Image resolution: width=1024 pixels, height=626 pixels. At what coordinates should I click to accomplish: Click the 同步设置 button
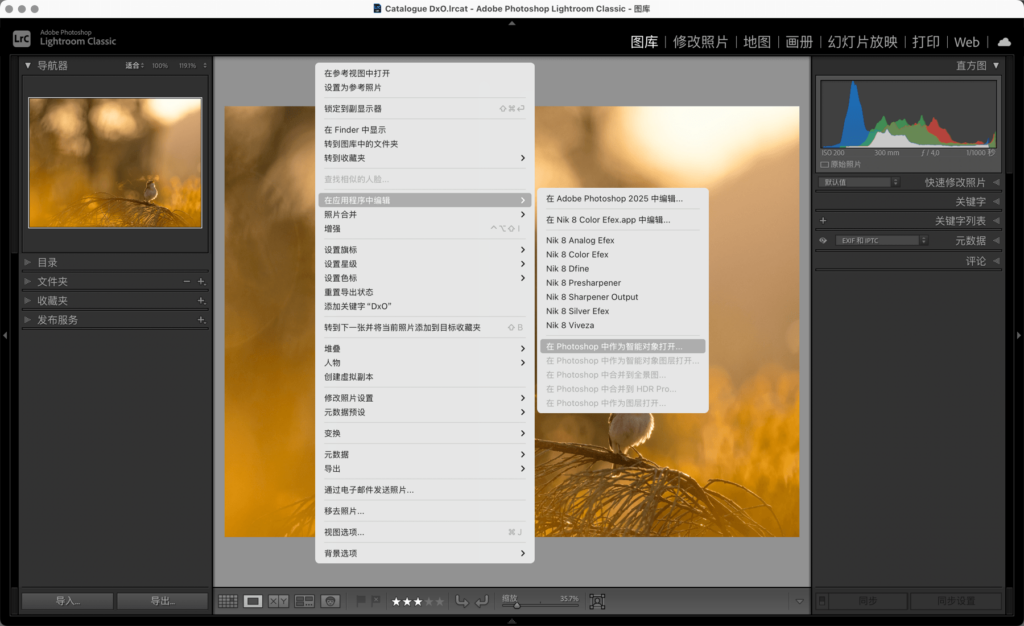pyautogui.click(x=956, y=601)
